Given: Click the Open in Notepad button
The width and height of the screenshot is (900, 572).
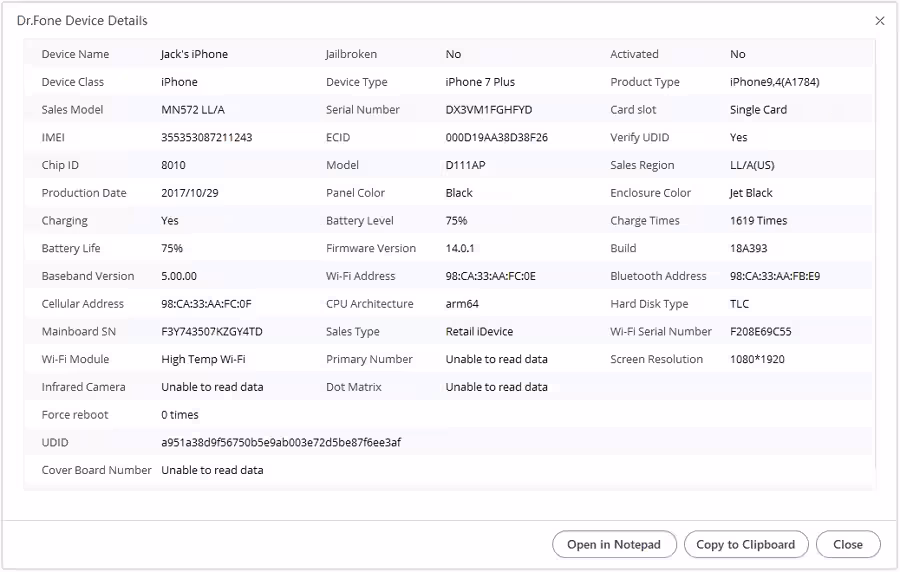Looking at the screenshot, I should click(x=613, y=544).
